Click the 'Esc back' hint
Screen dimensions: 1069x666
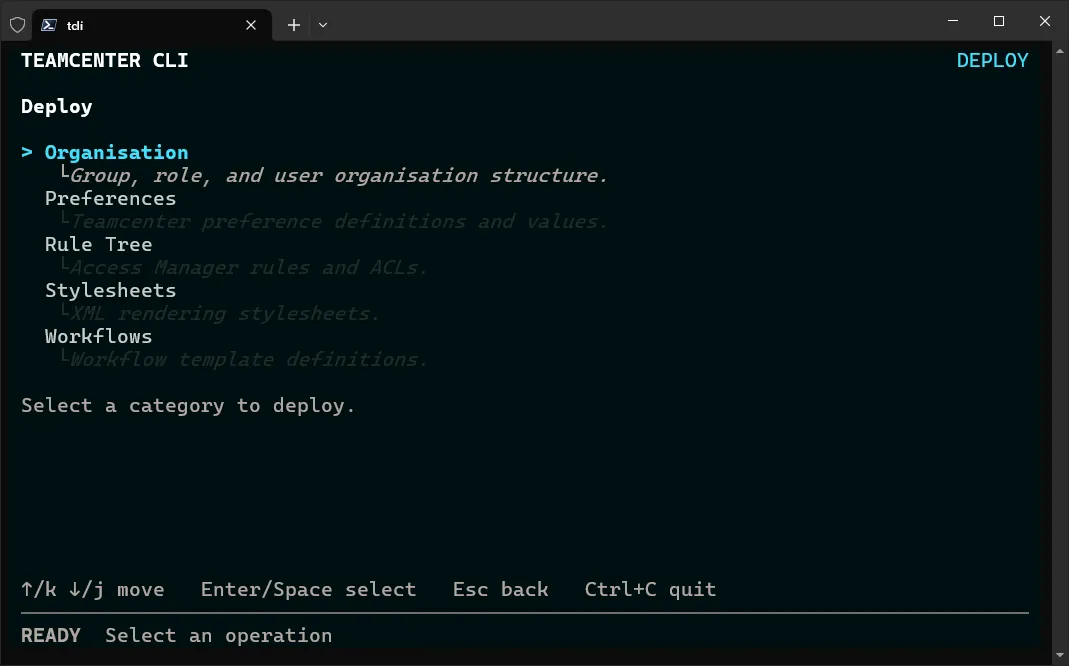pyautogui.click(x=500, y=589)
